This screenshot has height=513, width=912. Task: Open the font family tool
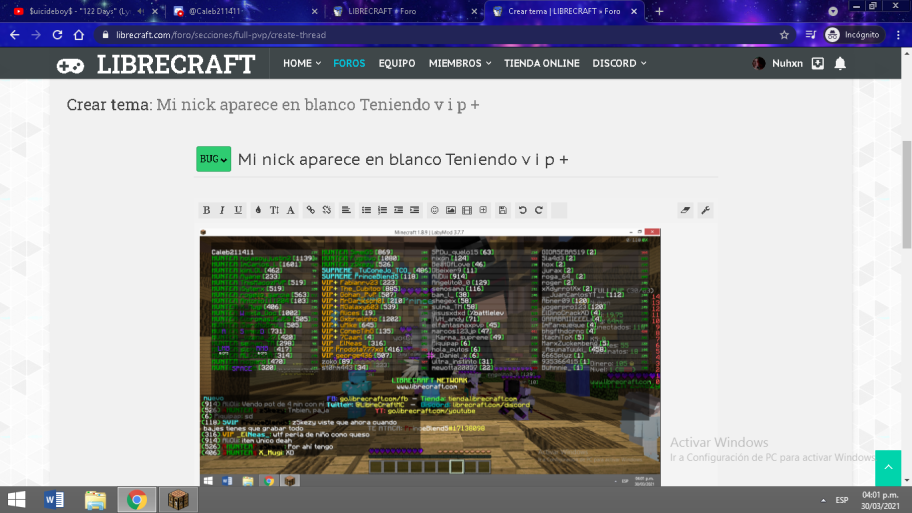pyautogui.click(x=290, y=210)
